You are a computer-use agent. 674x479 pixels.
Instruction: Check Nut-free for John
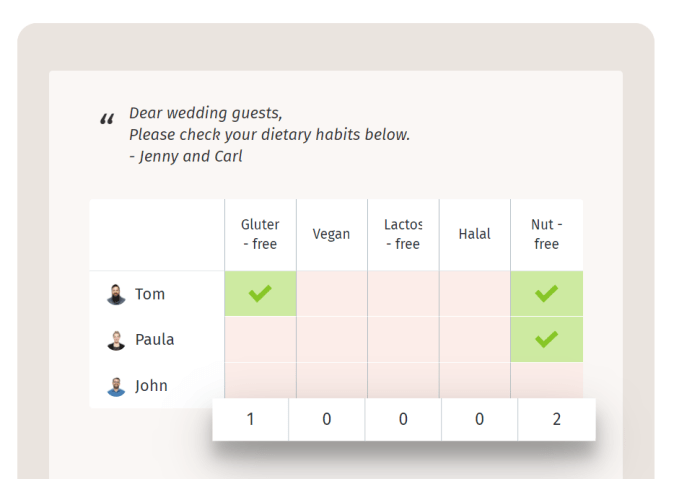coord(546,380)
